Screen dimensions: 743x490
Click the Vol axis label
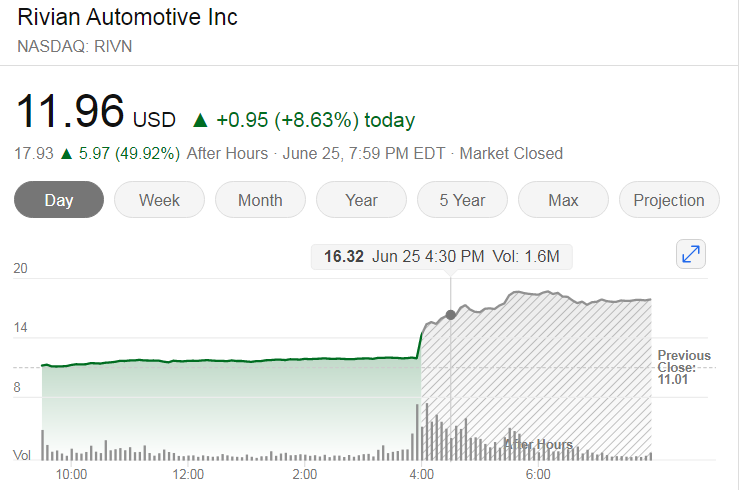[21, 456]
